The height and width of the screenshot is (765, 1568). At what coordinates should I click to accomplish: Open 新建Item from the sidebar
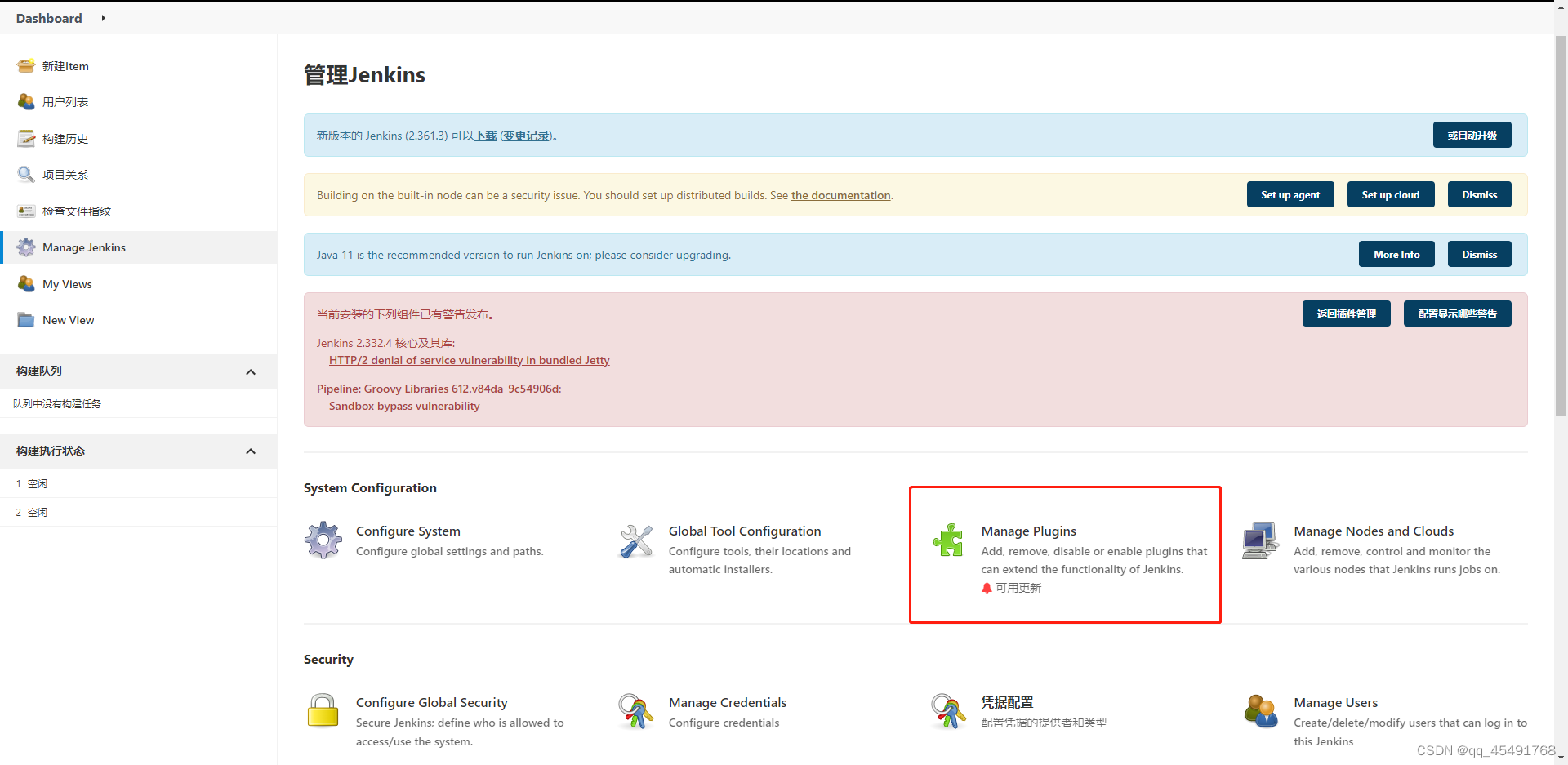pos(65,66)
